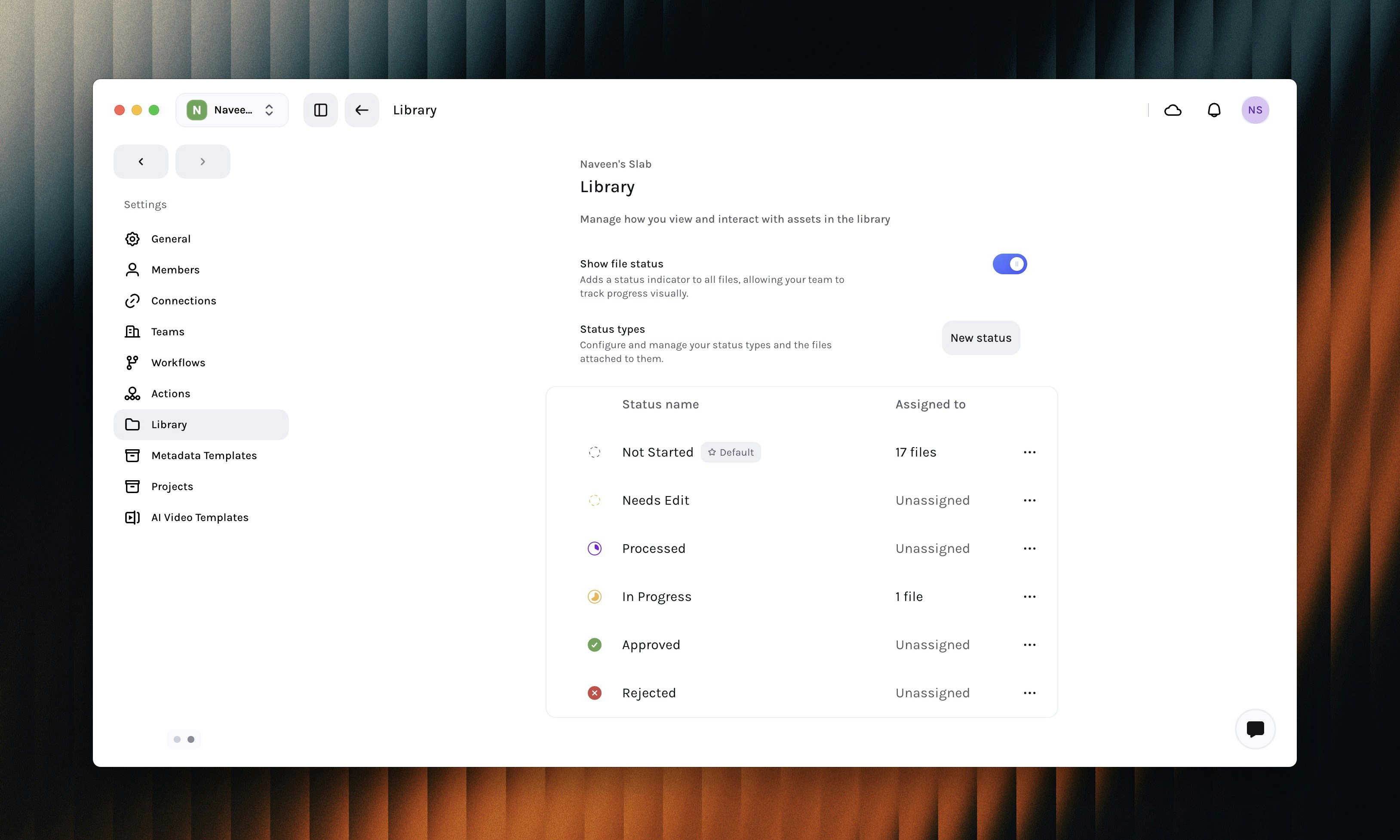1400x840 pixels.
Task: Click the Approved green check status icon
Action: click(594, 645)
